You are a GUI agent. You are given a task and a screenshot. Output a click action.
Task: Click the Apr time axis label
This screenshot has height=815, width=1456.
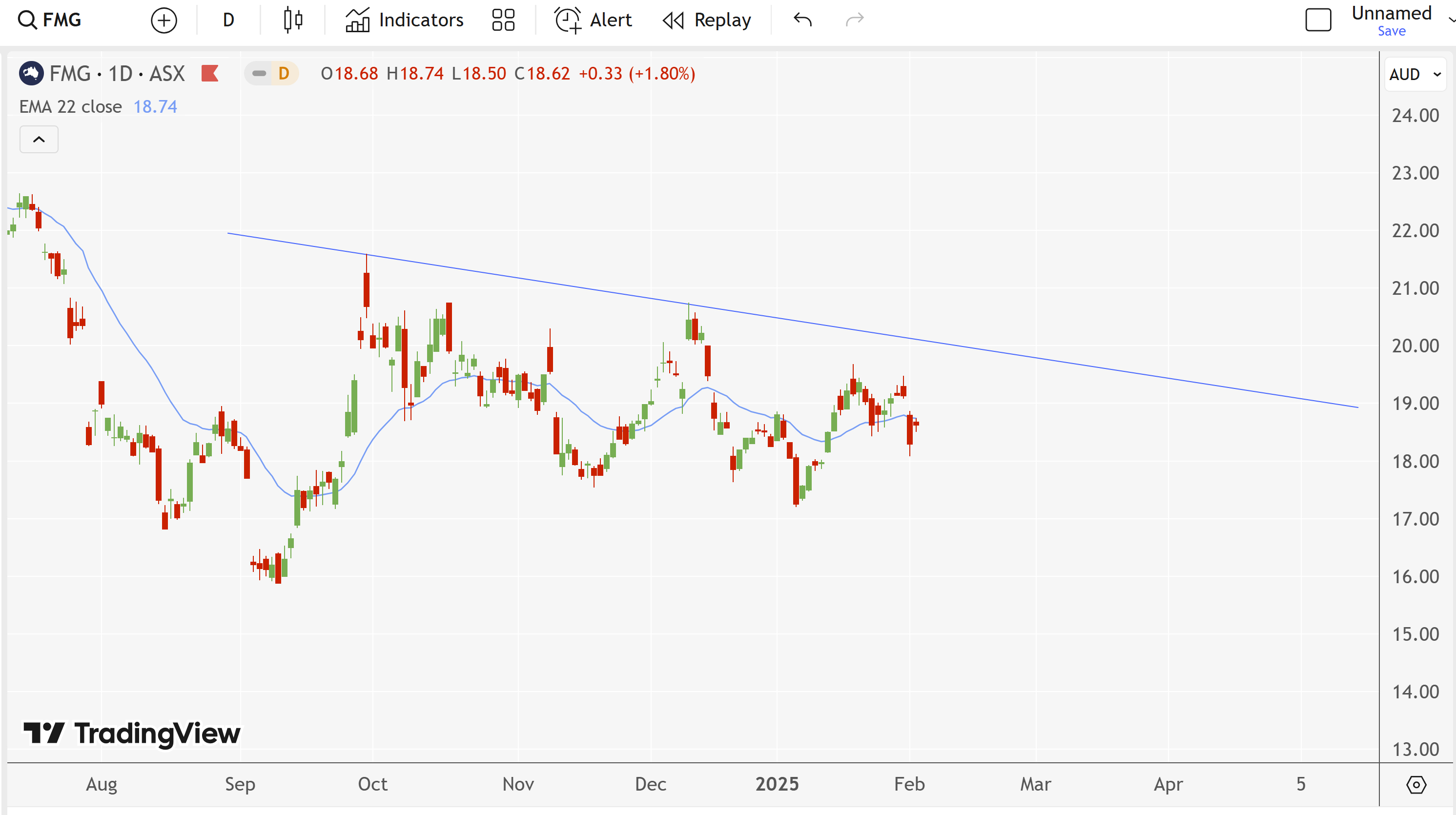1169,784
